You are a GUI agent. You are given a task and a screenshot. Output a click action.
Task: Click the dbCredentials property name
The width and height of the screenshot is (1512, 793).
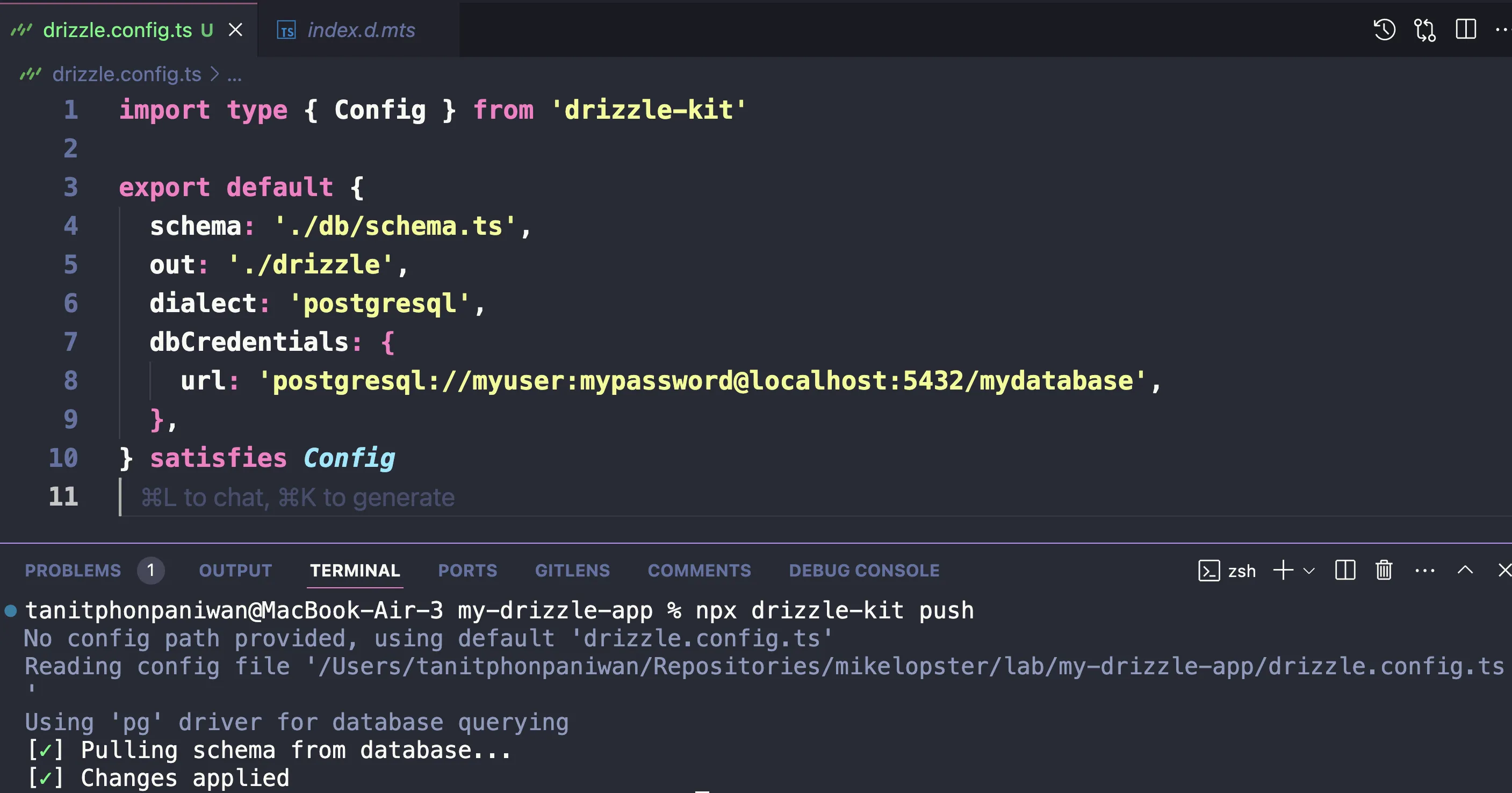point(249,342)
